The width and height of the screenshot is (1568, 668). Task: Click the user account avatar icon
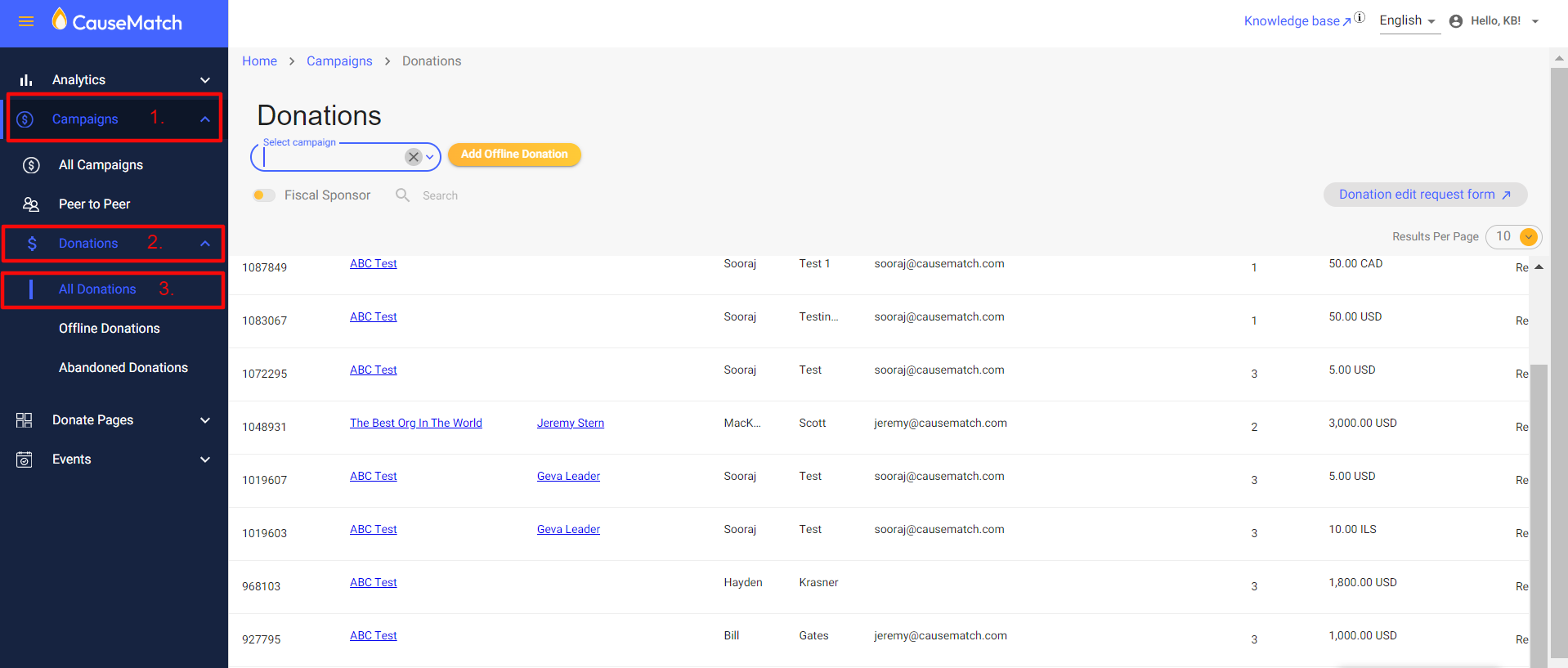[1456, 21]
